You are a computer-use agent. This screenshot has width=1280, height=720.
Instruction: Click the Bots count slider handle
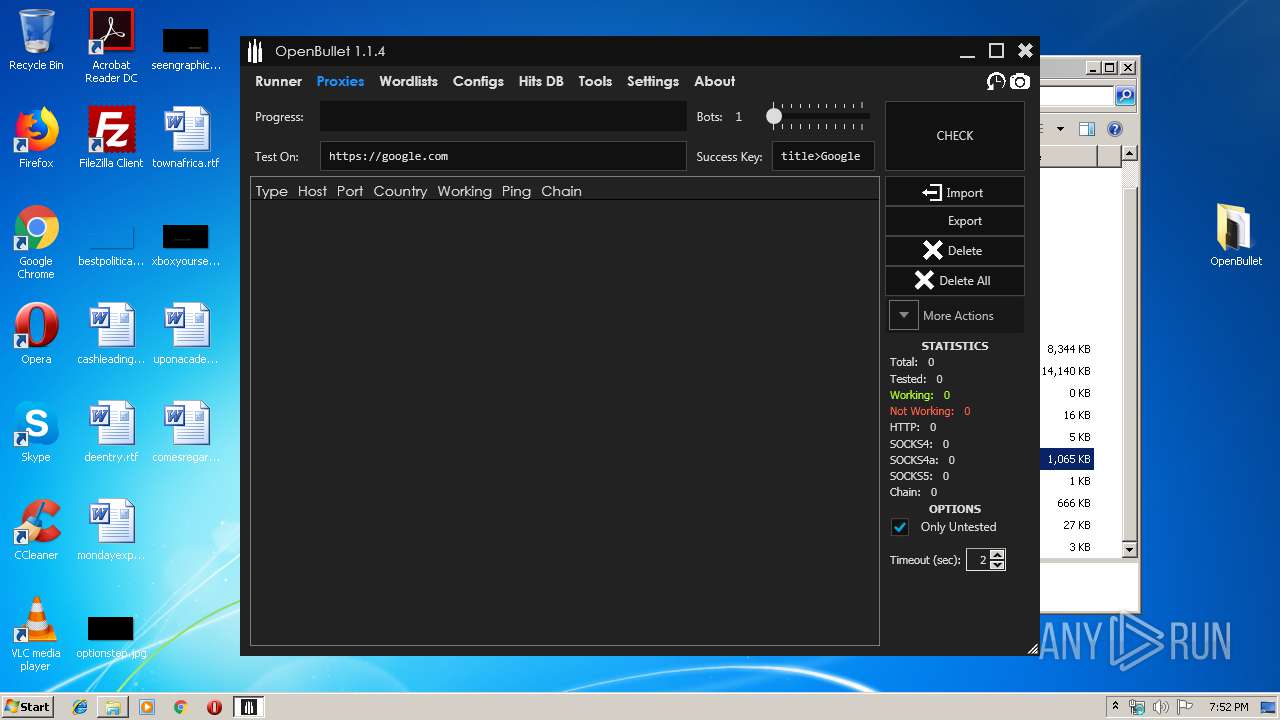(x=774, y=116)
